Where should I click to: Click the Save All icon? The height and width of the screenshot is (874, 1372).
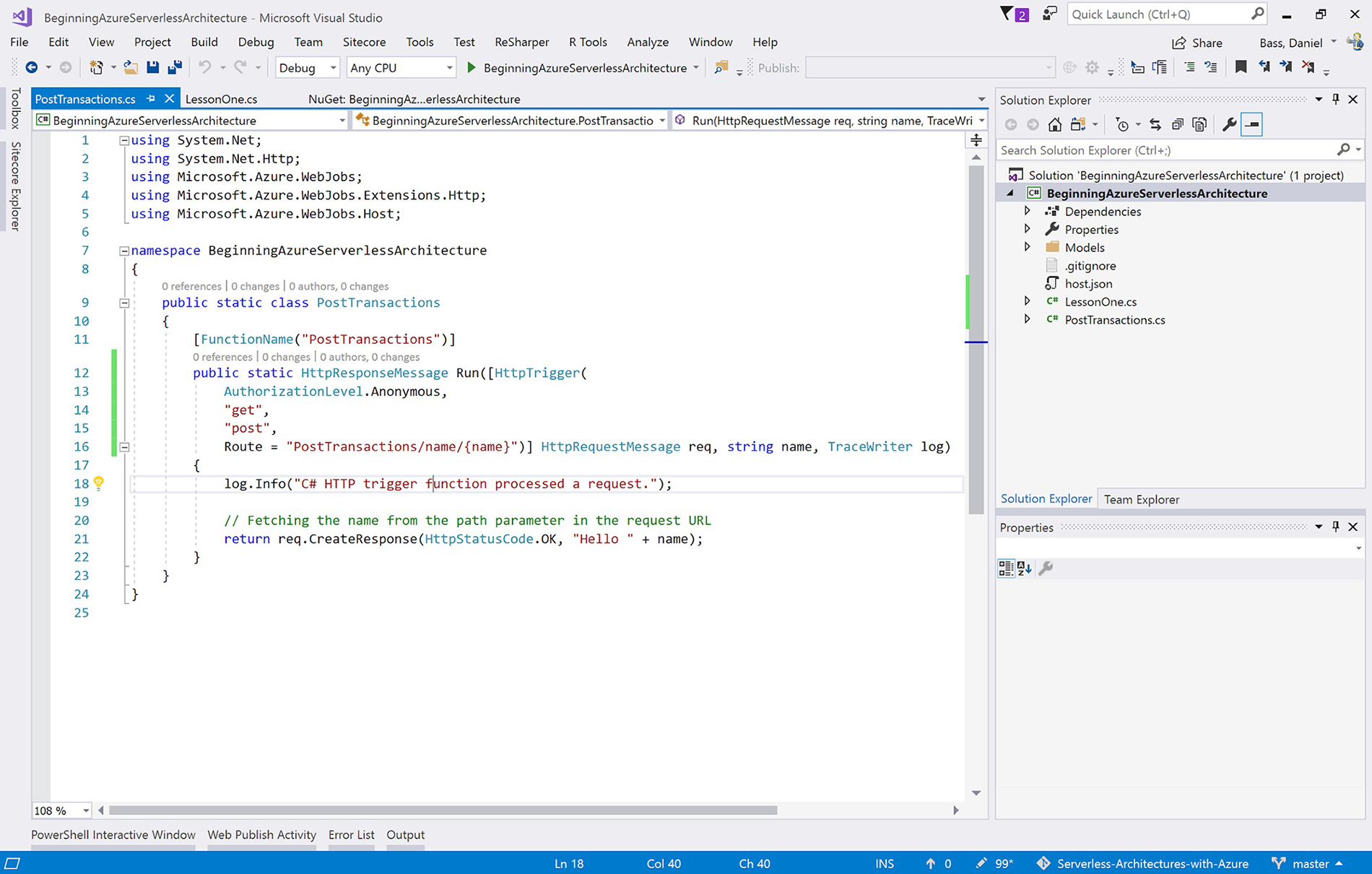point(175,67)
